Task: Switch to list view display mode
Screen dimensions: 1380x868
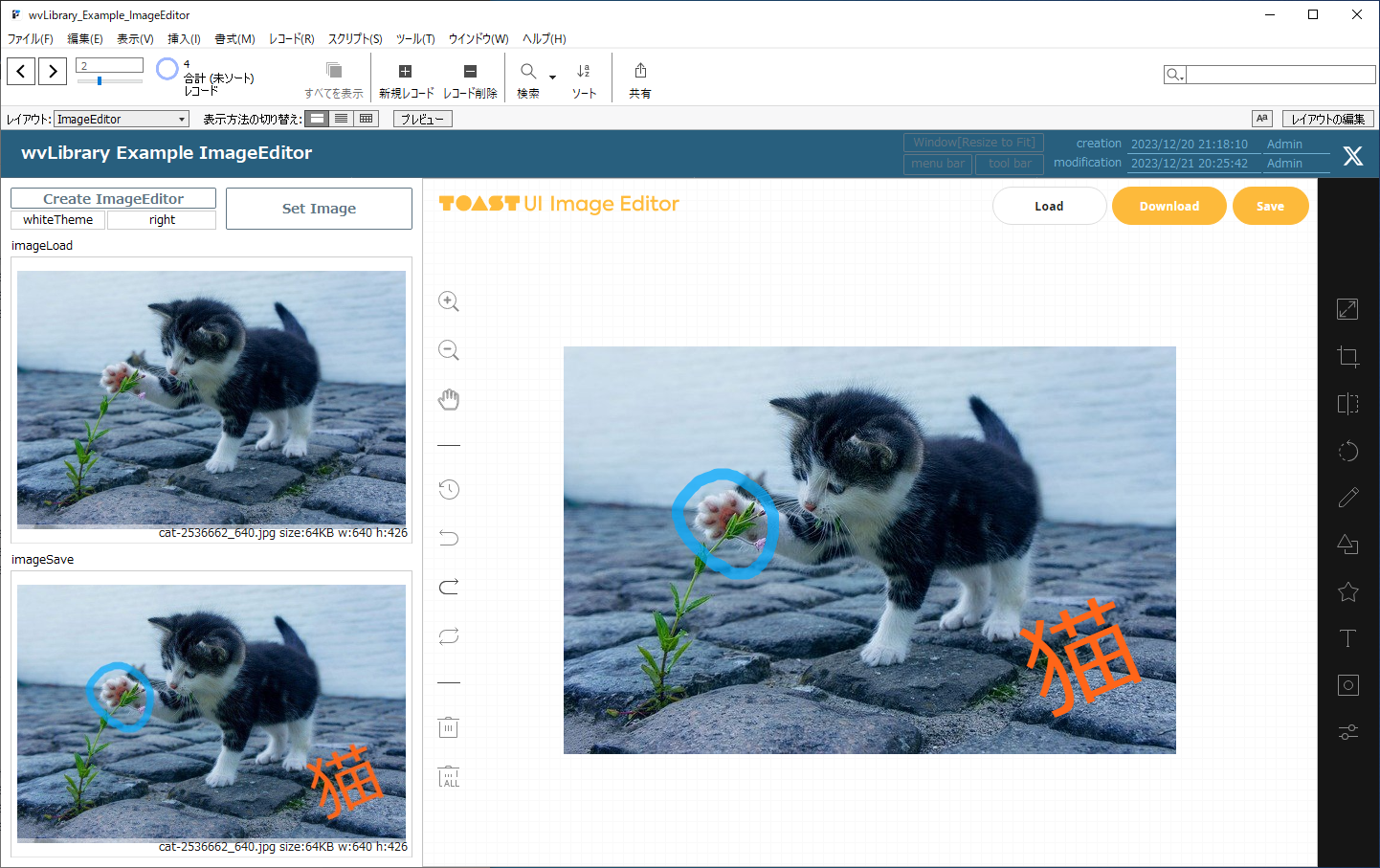Action: 342,119
